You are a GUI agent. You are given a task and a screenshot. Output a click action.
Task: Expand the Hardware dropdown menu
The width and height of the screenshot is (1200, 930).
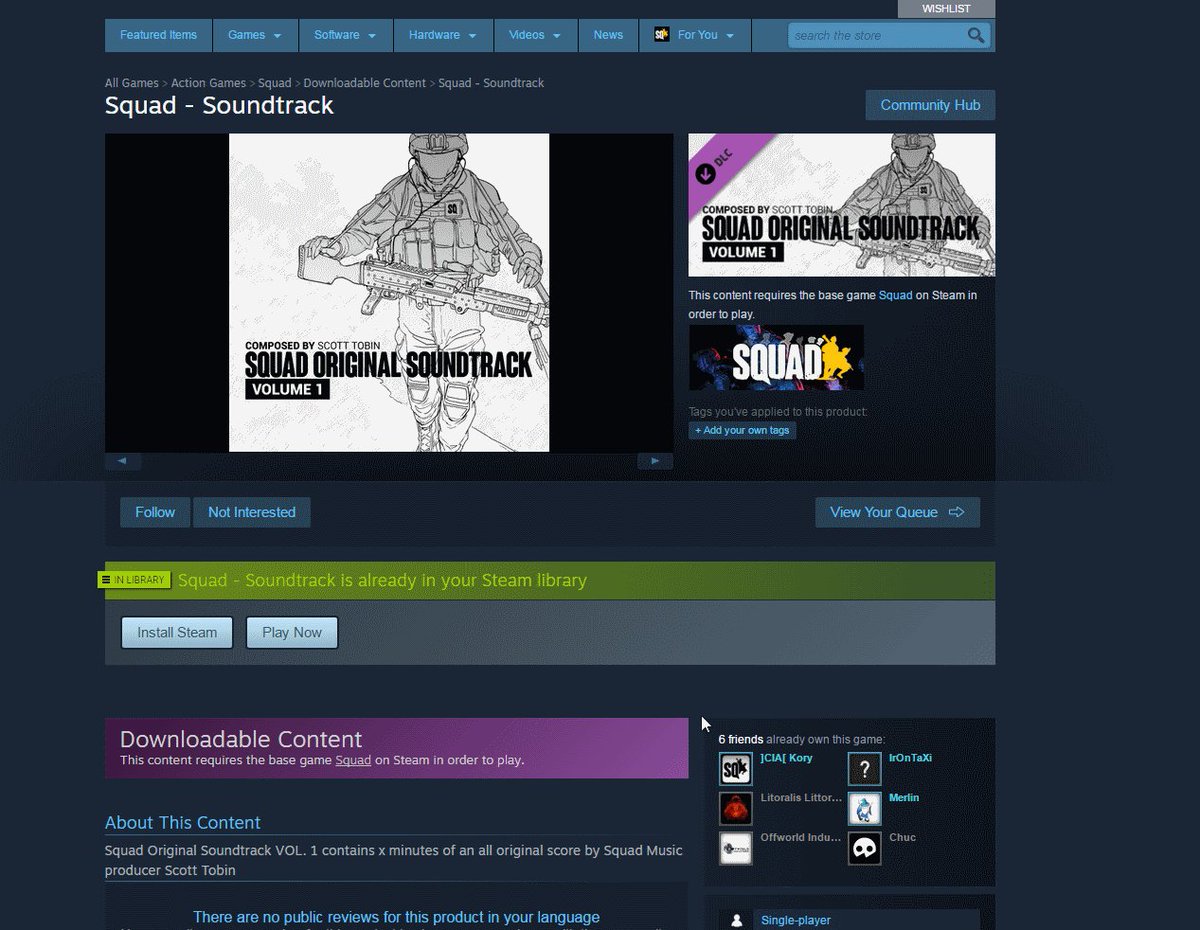pyautogui.click(x=442, y=35)
